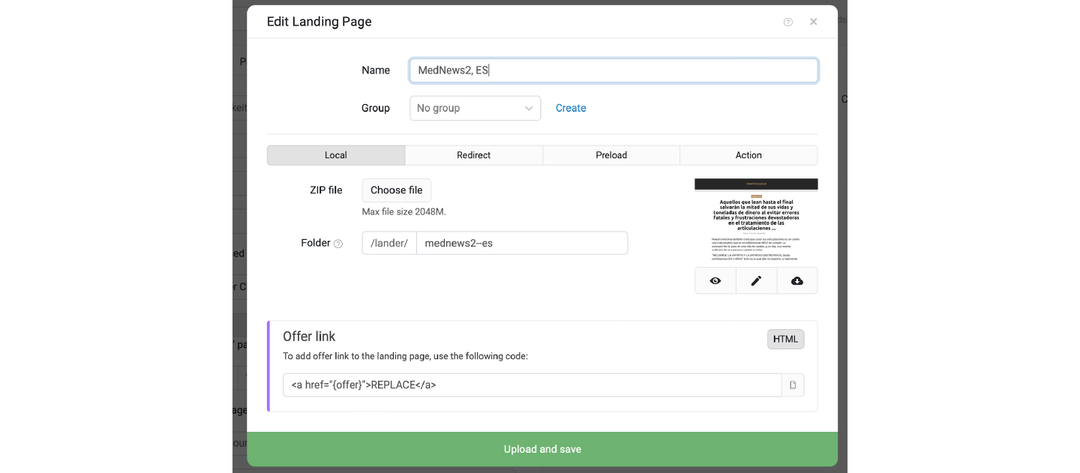Copy the offer link code with the copy icon
The height and width of the screenshot is (473, 1080).
(793, 385)
